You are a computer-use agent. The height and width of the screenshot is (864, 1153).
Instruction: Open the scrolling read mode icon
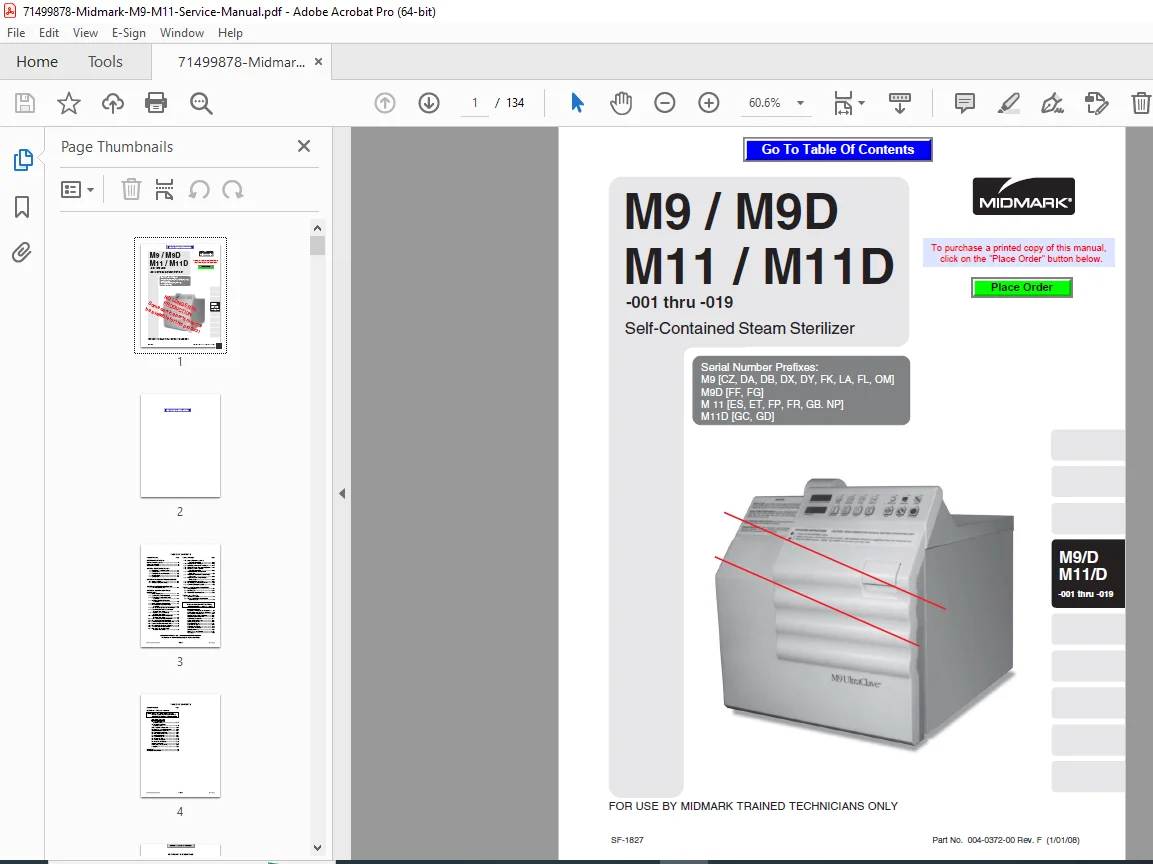(900, 103)
